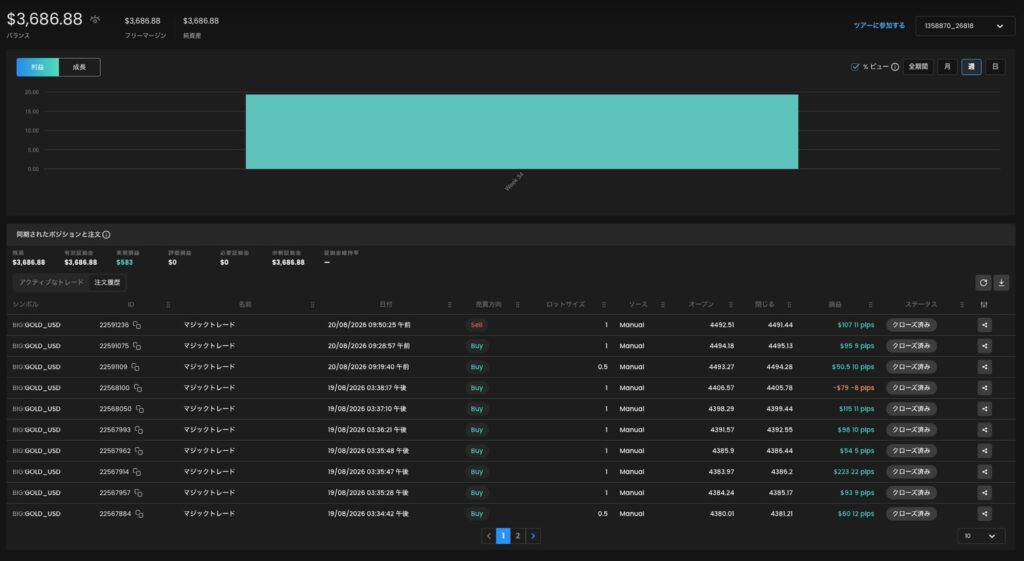The image size is (1024, 561).
Task: Click the -$79 -8 pips profit value
Action: tap(854, 388)
